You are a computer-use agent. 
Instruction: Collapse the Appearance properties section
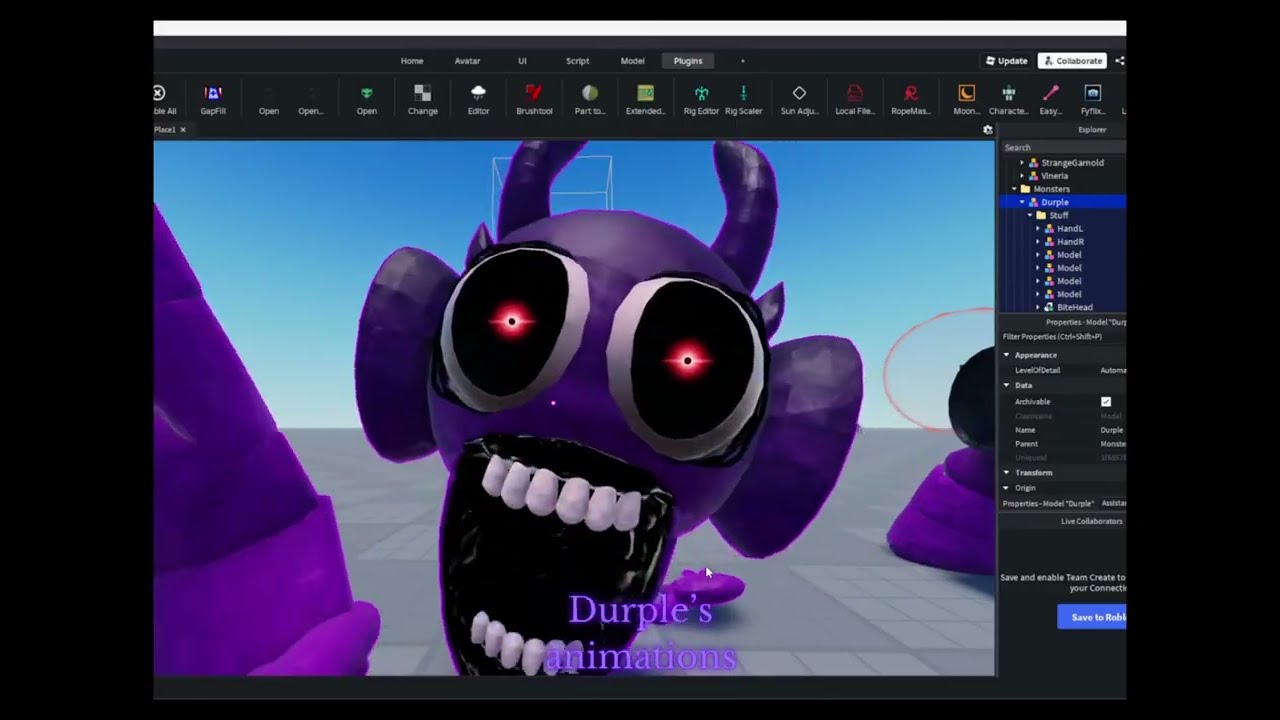click(x=1007, y=355)
